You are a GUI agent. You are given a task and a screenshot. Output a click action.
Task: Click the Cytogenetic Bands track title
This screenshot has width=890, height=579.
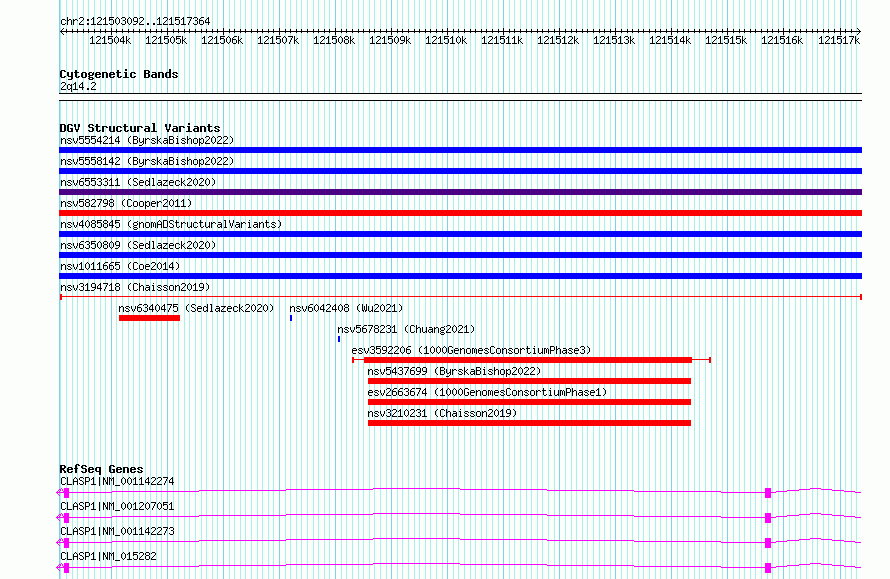[119, 74]
